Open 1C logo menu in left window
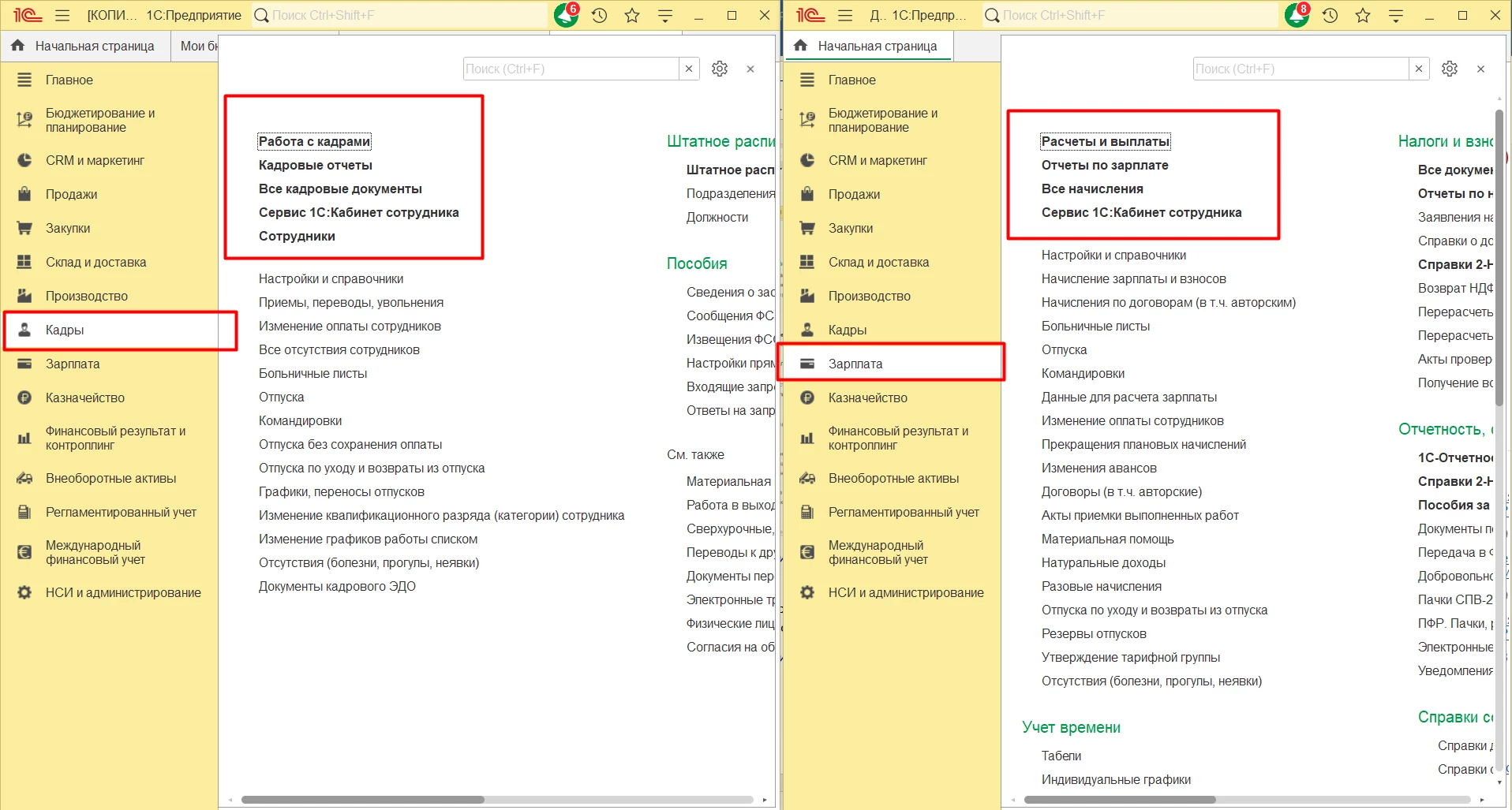 click(28, 15)
